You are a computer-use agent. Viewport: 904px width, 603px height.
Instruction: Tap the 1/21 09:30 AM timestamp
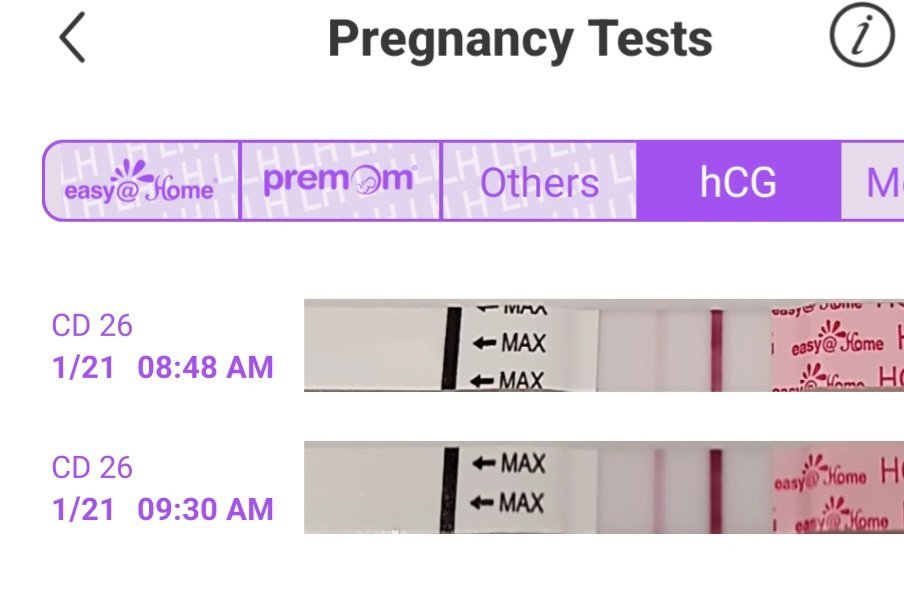(162, 509)
